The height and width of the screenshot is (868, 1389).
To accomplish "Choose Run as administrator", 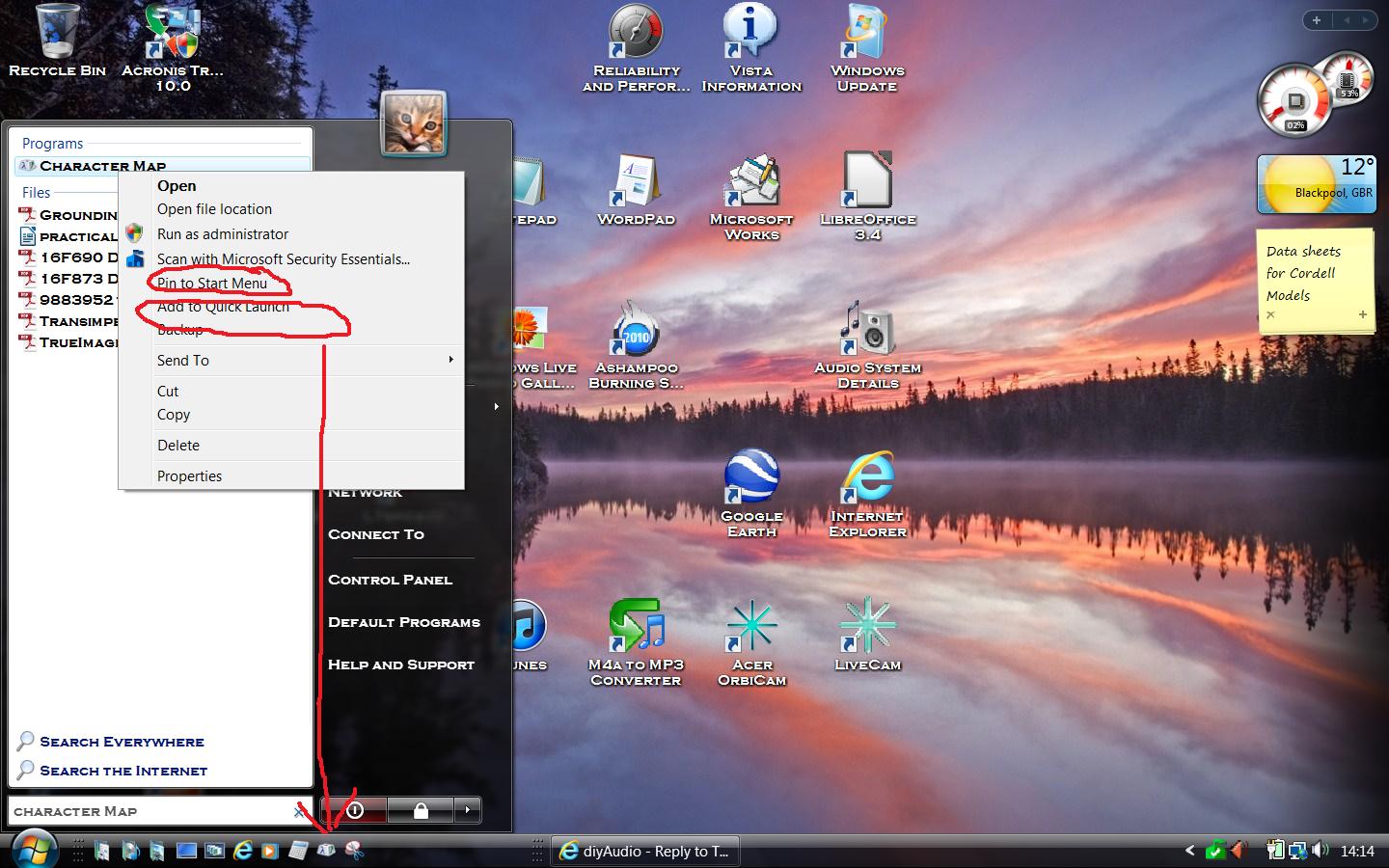I will [223, 233].
